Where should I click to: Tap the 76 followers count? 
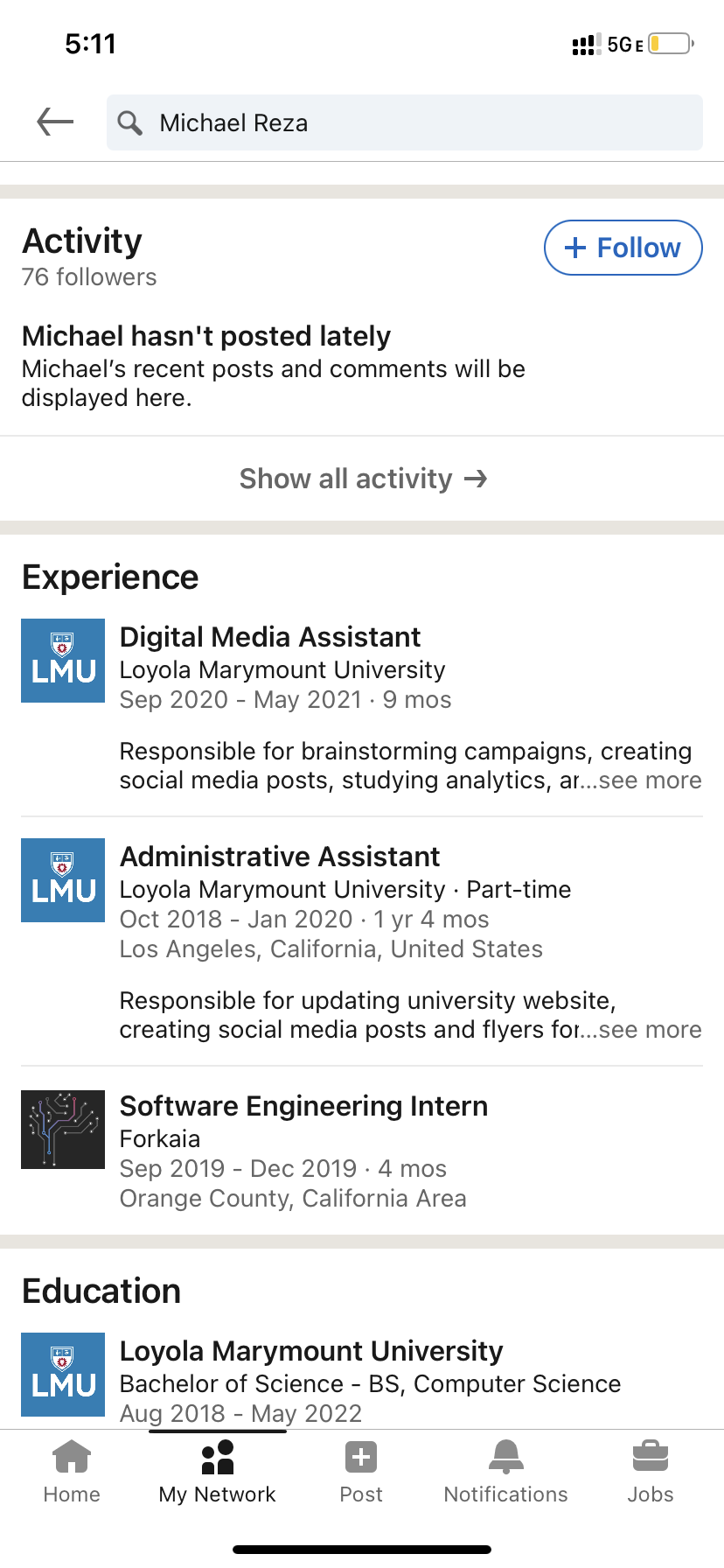(89, 277)
